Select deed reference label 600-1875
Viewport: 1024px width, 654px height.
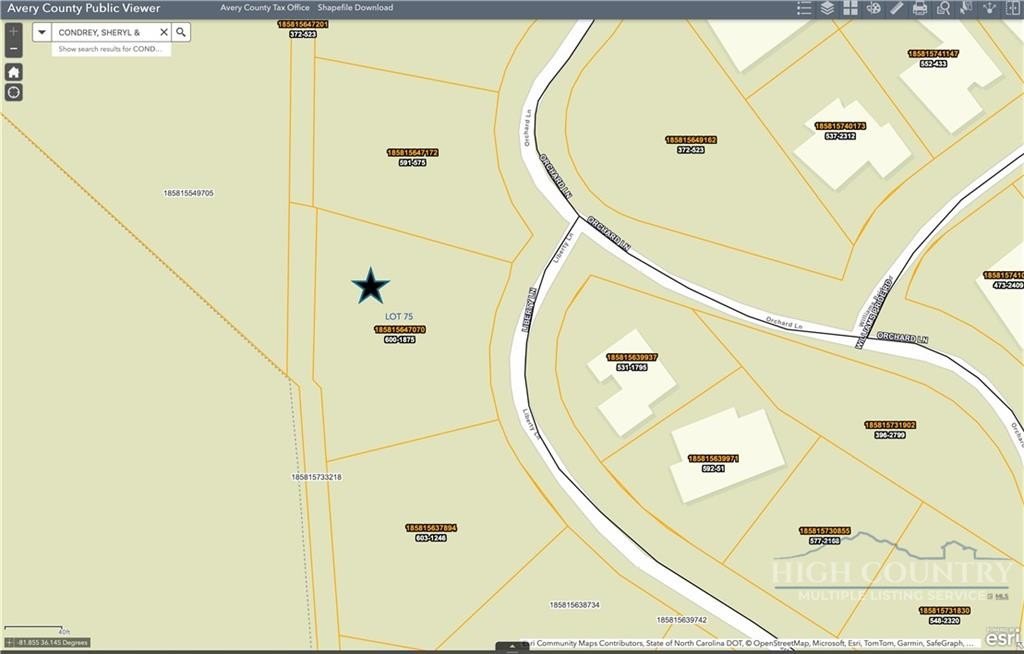pos(400,340)
